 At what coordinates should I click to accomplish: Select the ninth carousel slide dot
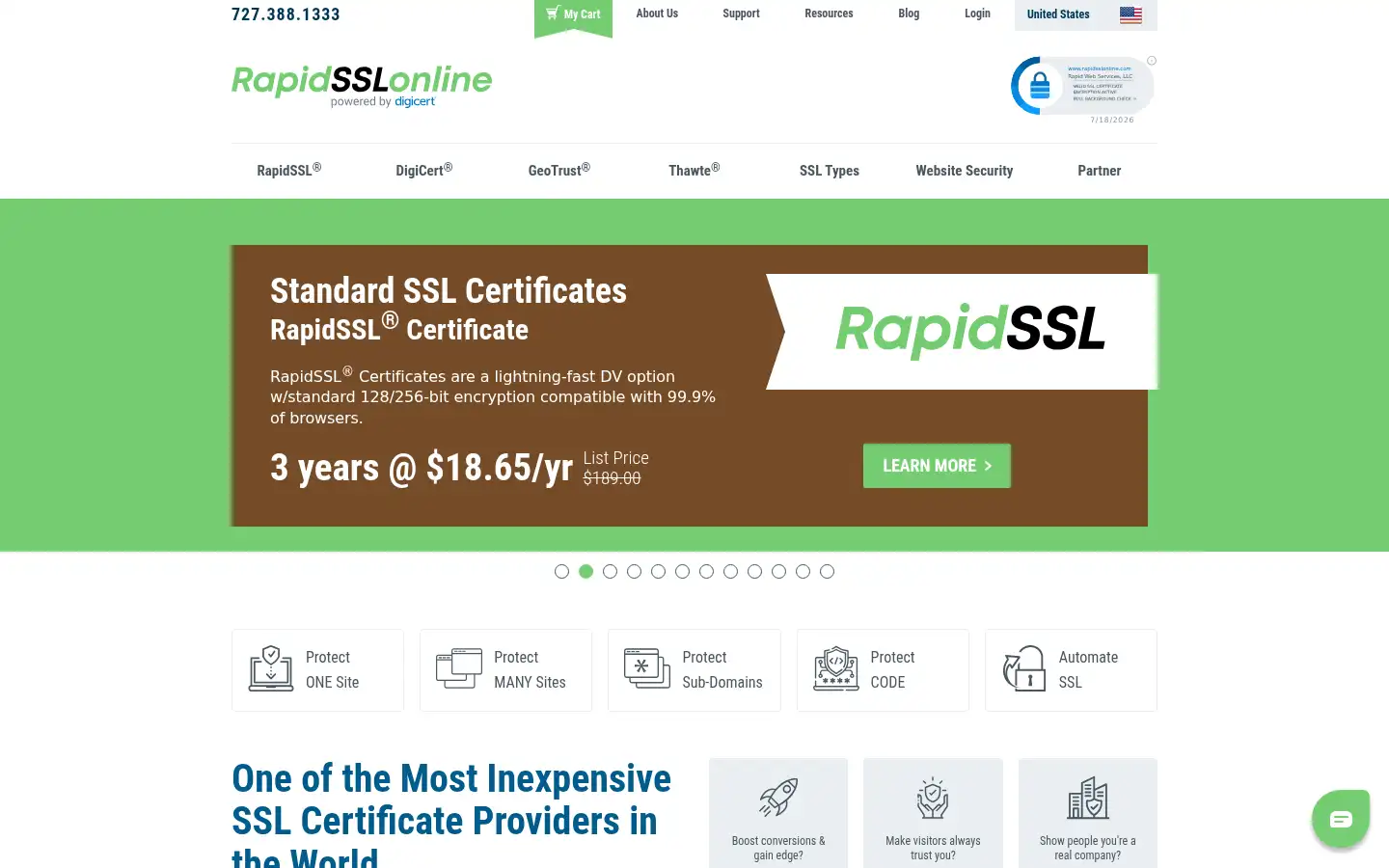tap(754, 572)
